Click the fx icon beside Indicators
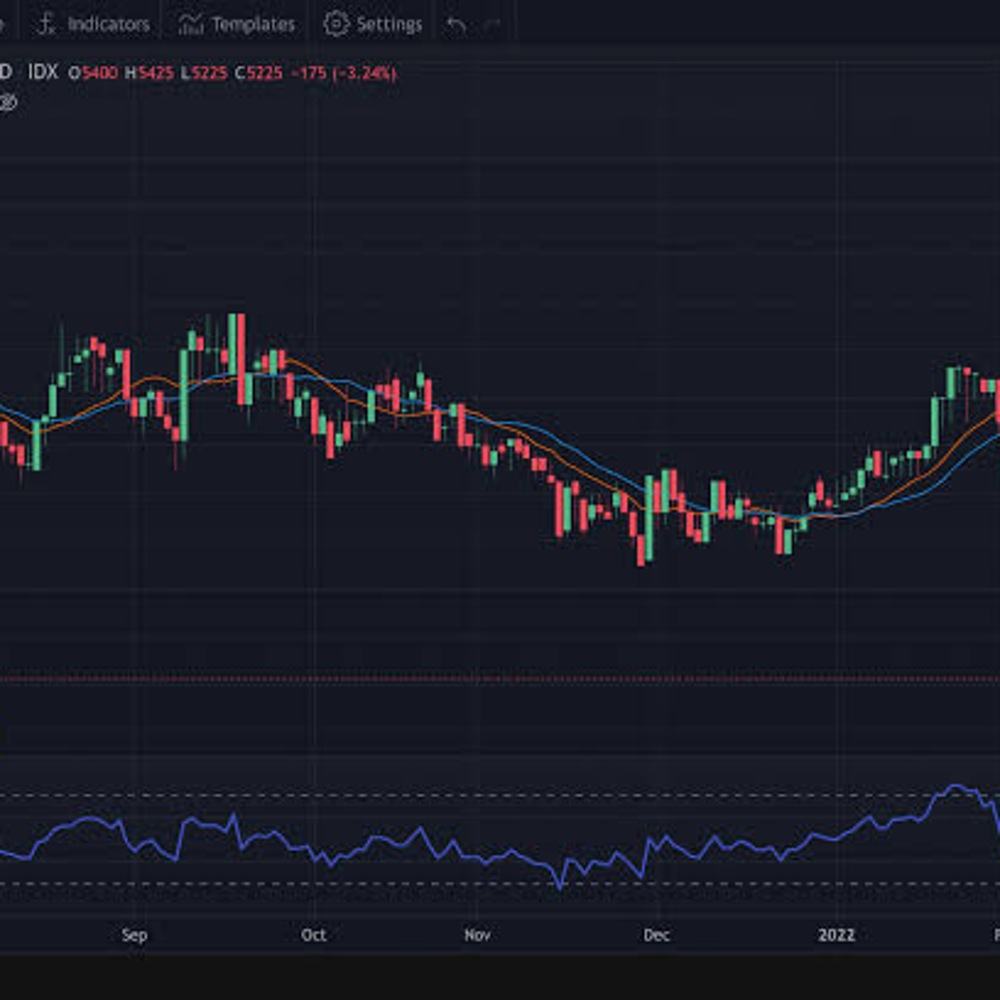Viewport: 1000px width, 1000px height. (x=47, y=24)
